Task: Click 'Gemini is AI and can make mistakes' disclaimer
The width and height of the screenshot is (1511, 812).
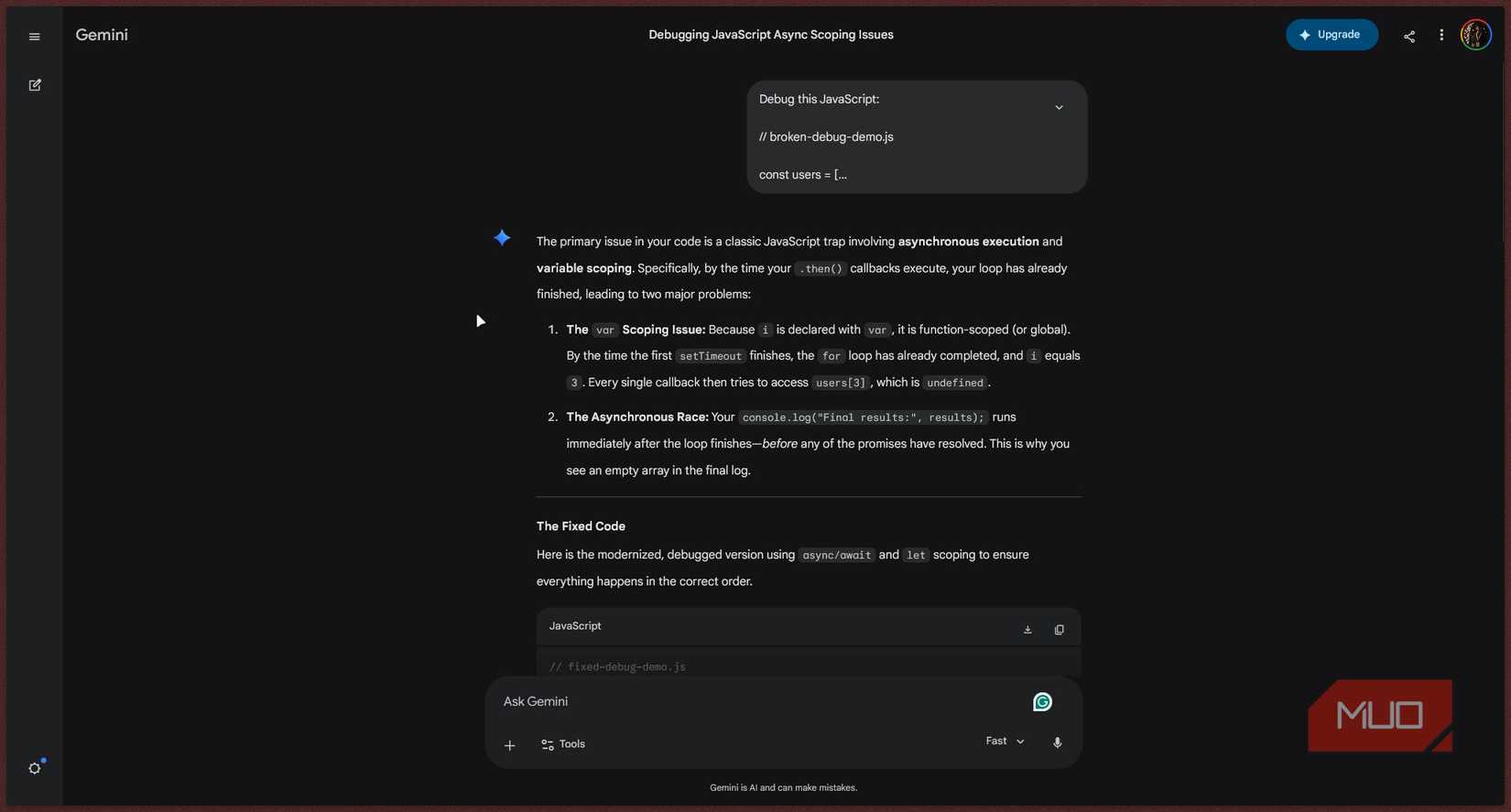Action: [784, 787]
